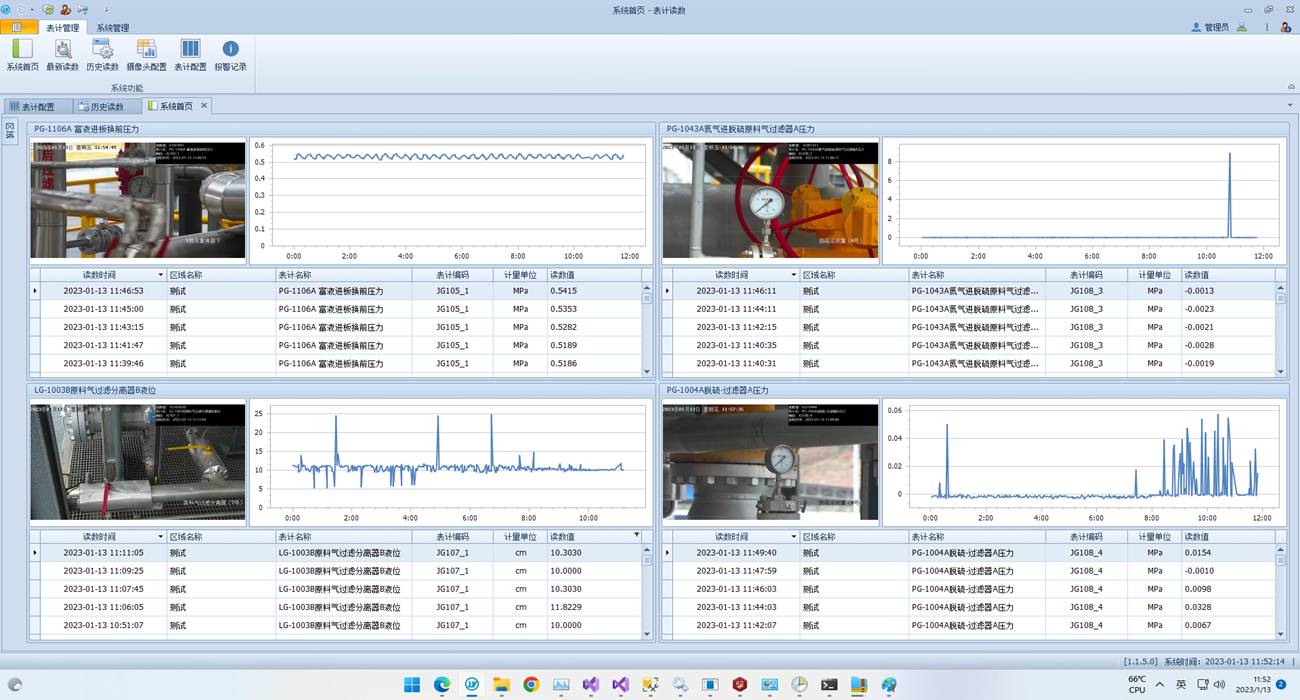Open 最新读数 latest readings
The width and height of the screenshot is (1300, 700).
pyautogui.click(x=62, y=53)
